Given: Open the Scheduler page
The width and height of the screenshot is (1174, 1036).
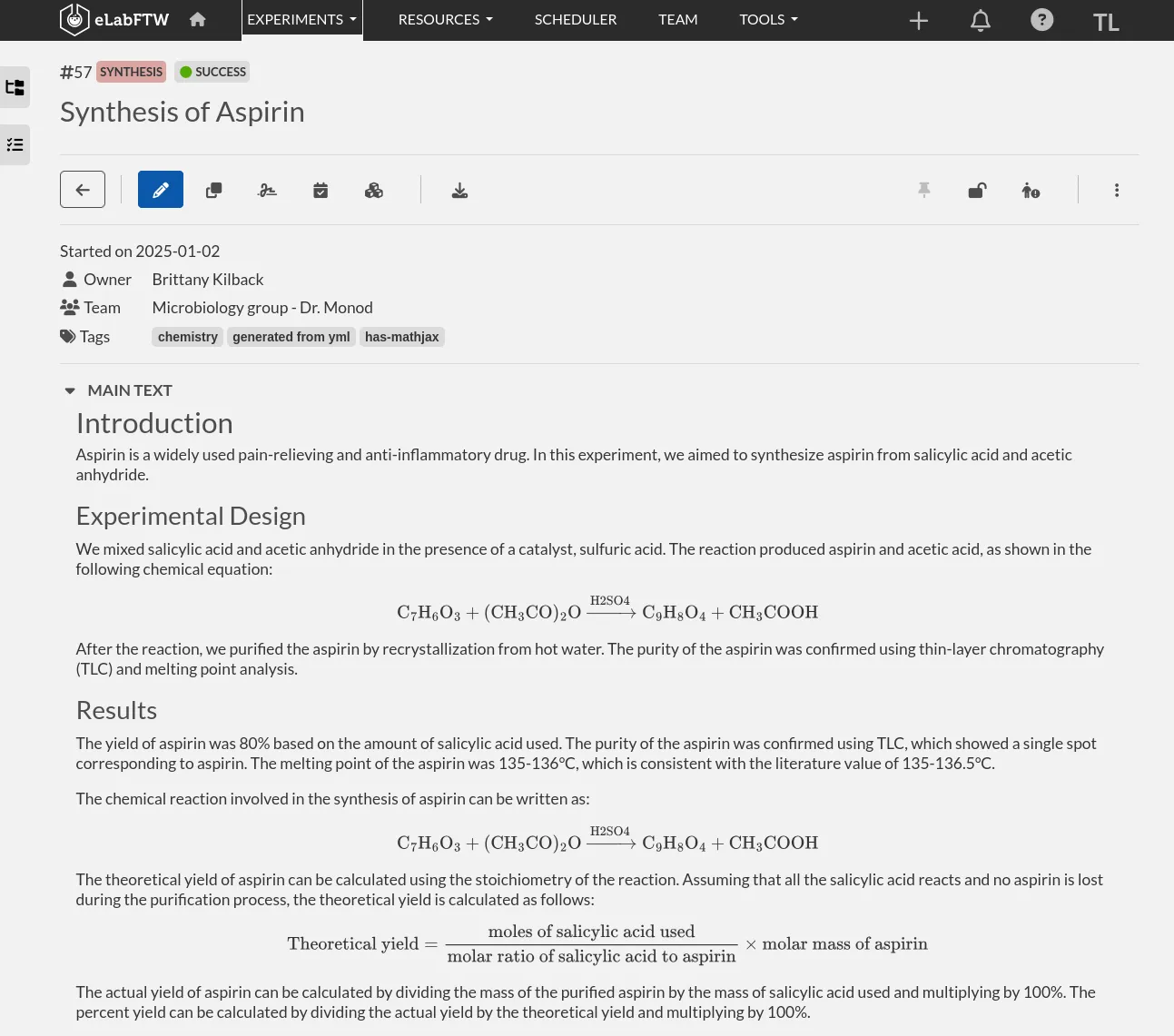Looking at the screenshot, I should click(x=576, y=19).
